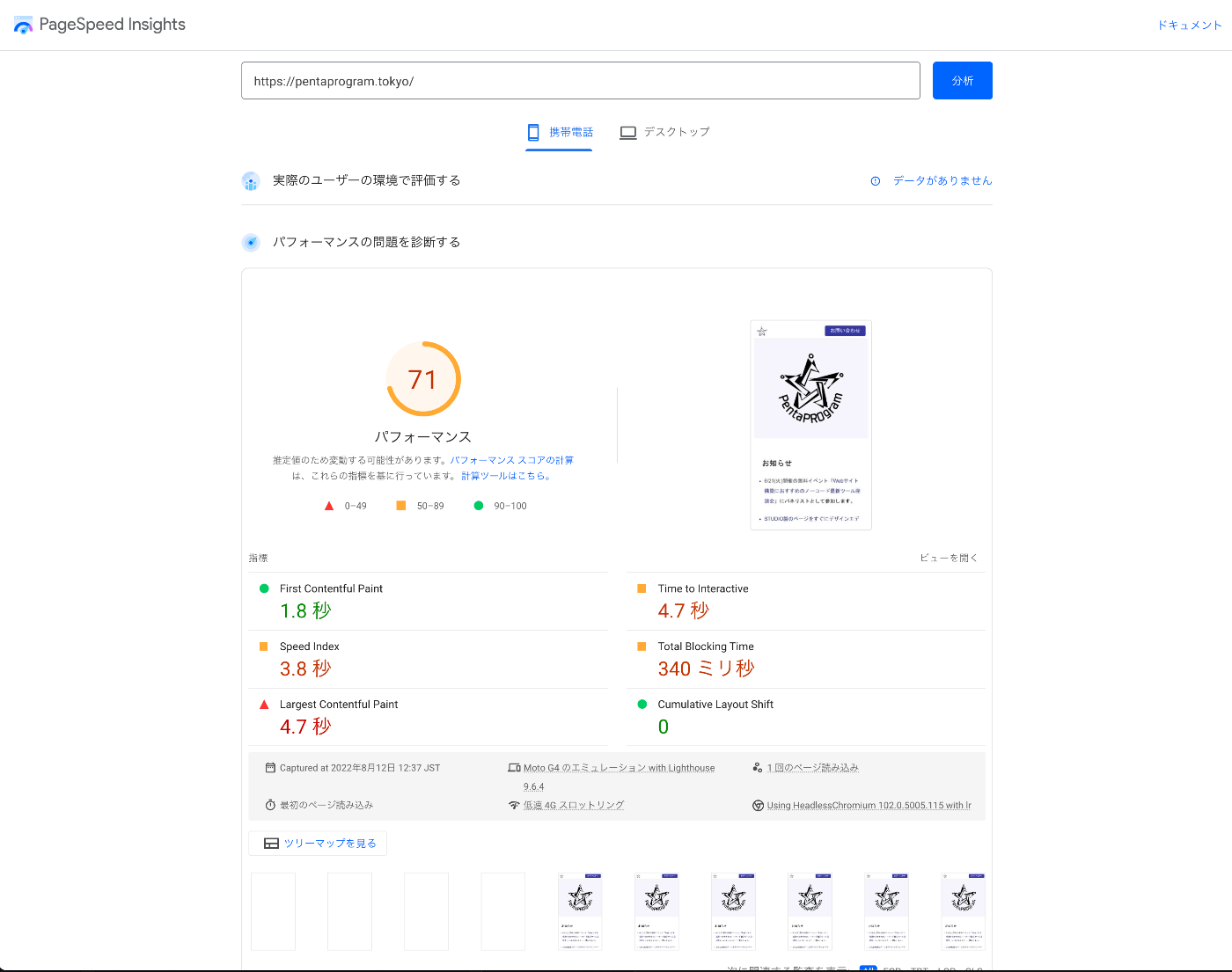Click the PageSpeed Insights logo icon

tap(23, 25)
